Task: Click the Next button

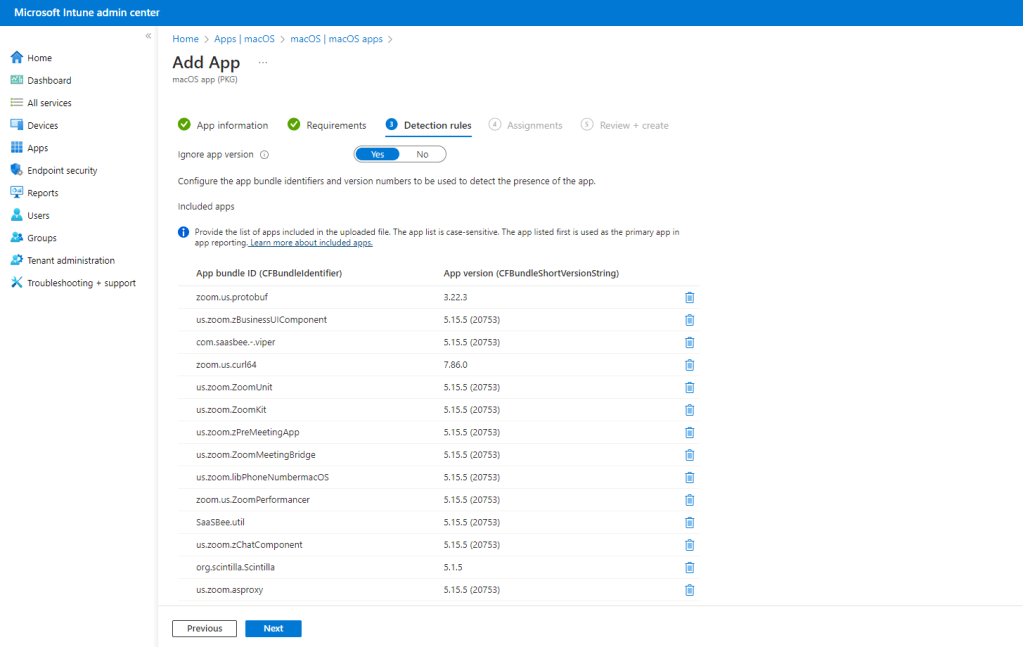Action: coord(273,628)
